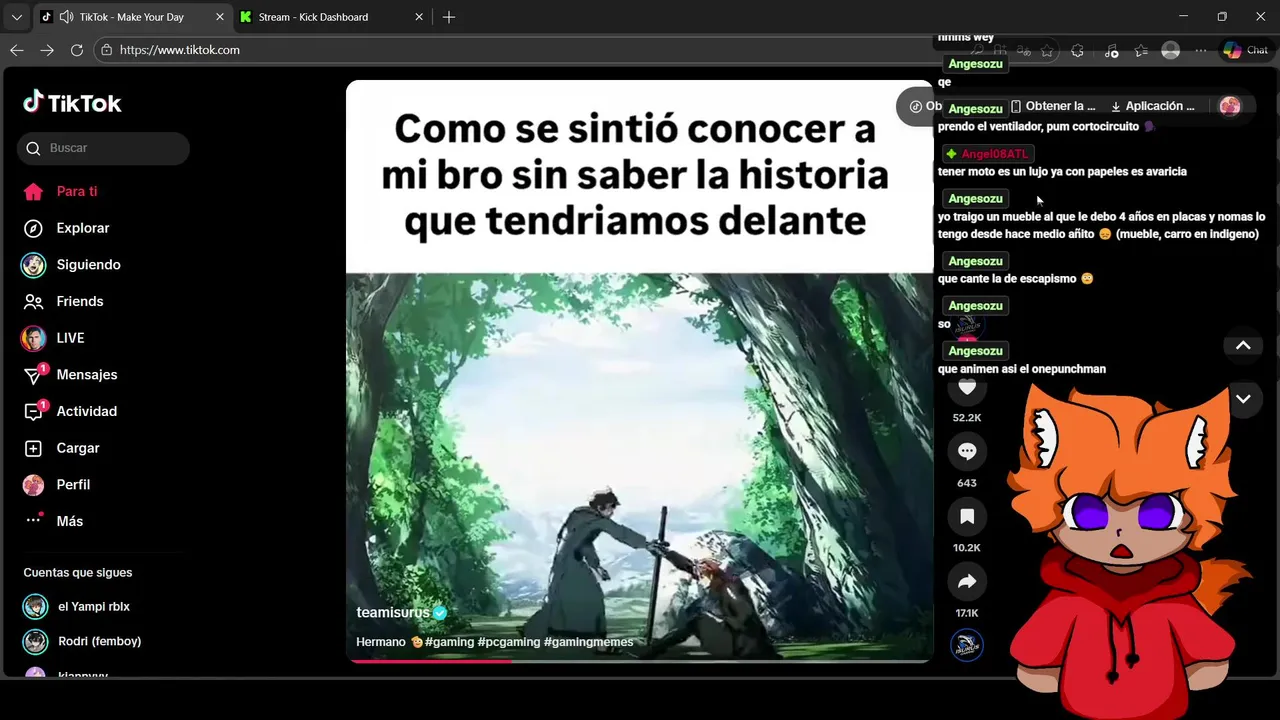Click the Siguiendo avatar icon
1280x720 pixels.
click(33, 265)
